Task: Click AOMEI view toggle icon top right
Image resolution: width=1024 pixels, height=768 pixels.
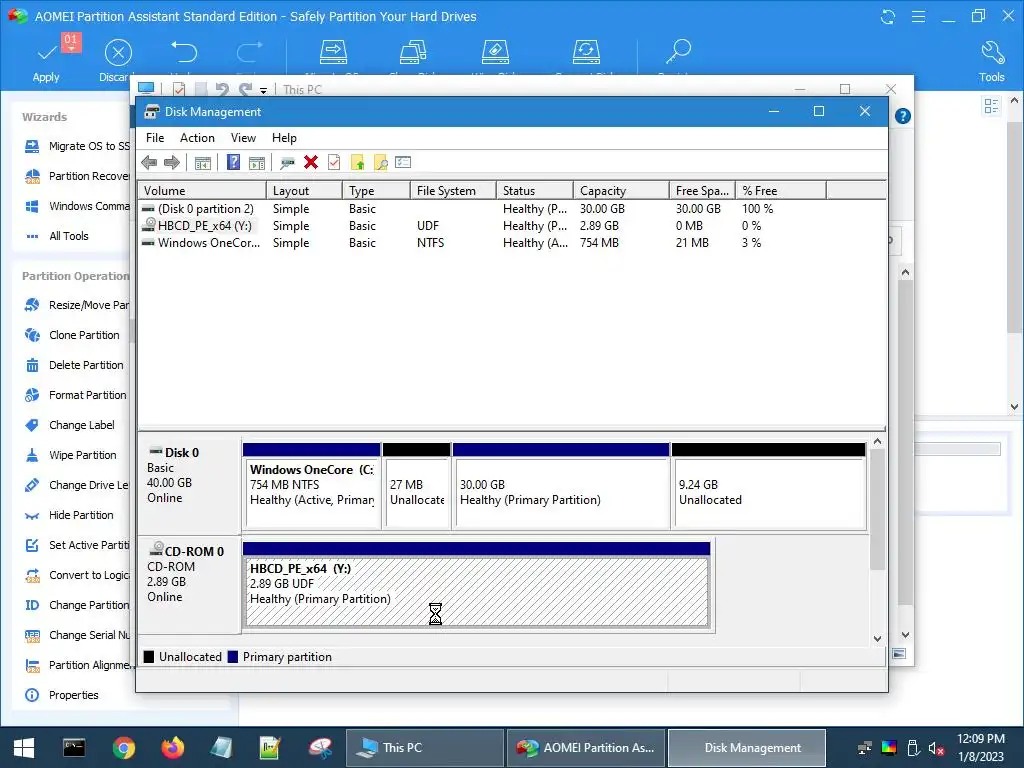Action: [x=991, y=106]
